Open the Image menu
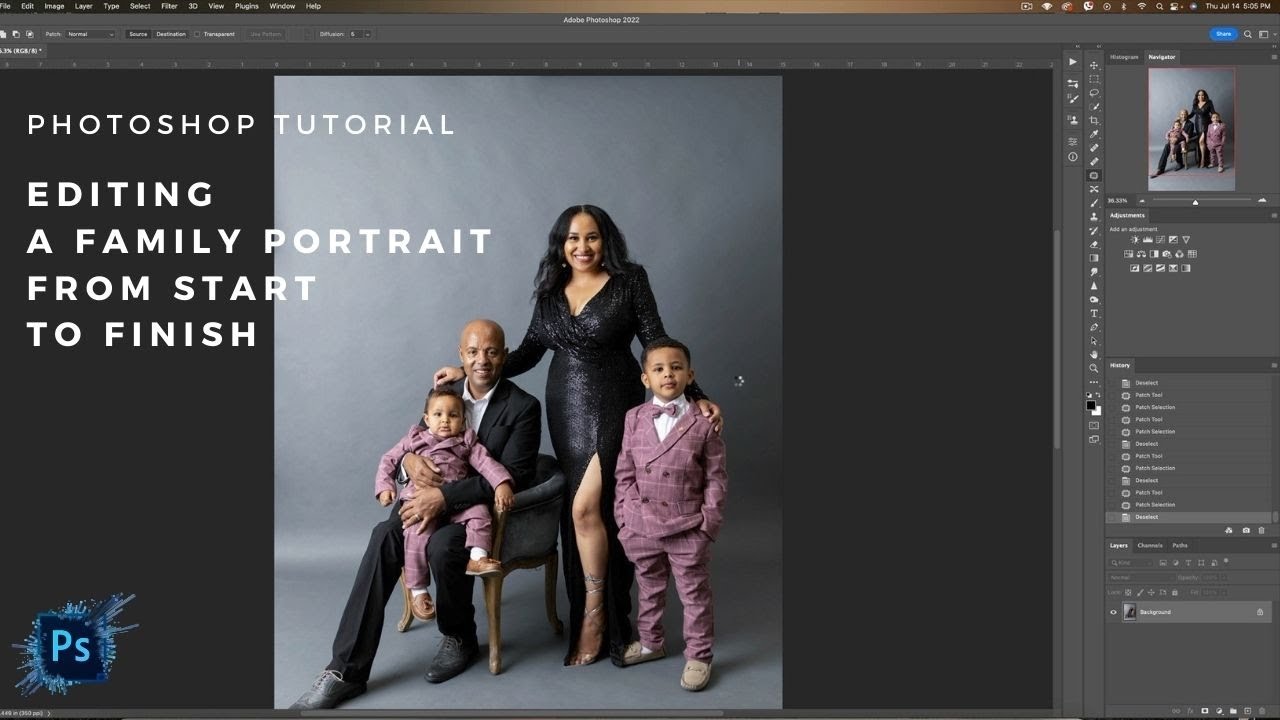Screen dimensions: 1280x720 (x=54, y=6)
